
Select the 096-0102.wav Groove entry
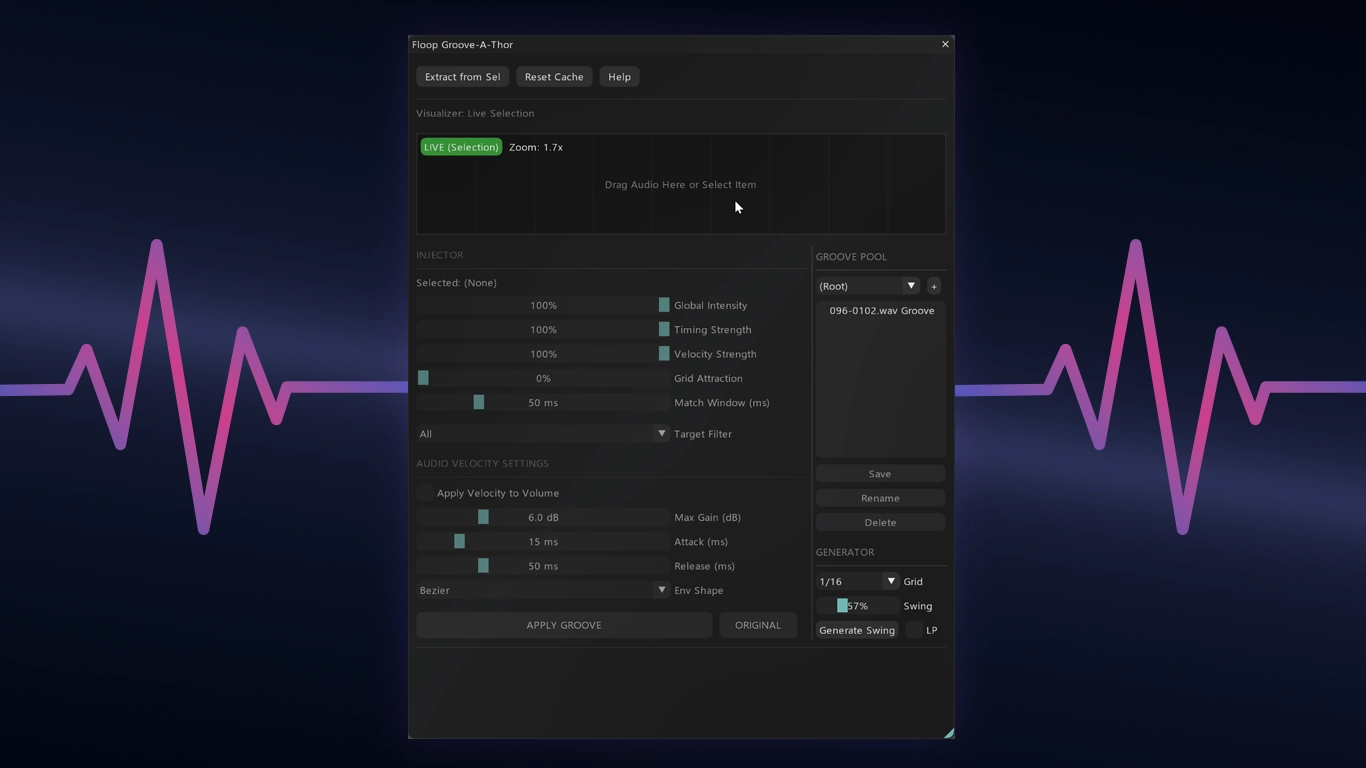pyautogui.click(x=880, y=311)
